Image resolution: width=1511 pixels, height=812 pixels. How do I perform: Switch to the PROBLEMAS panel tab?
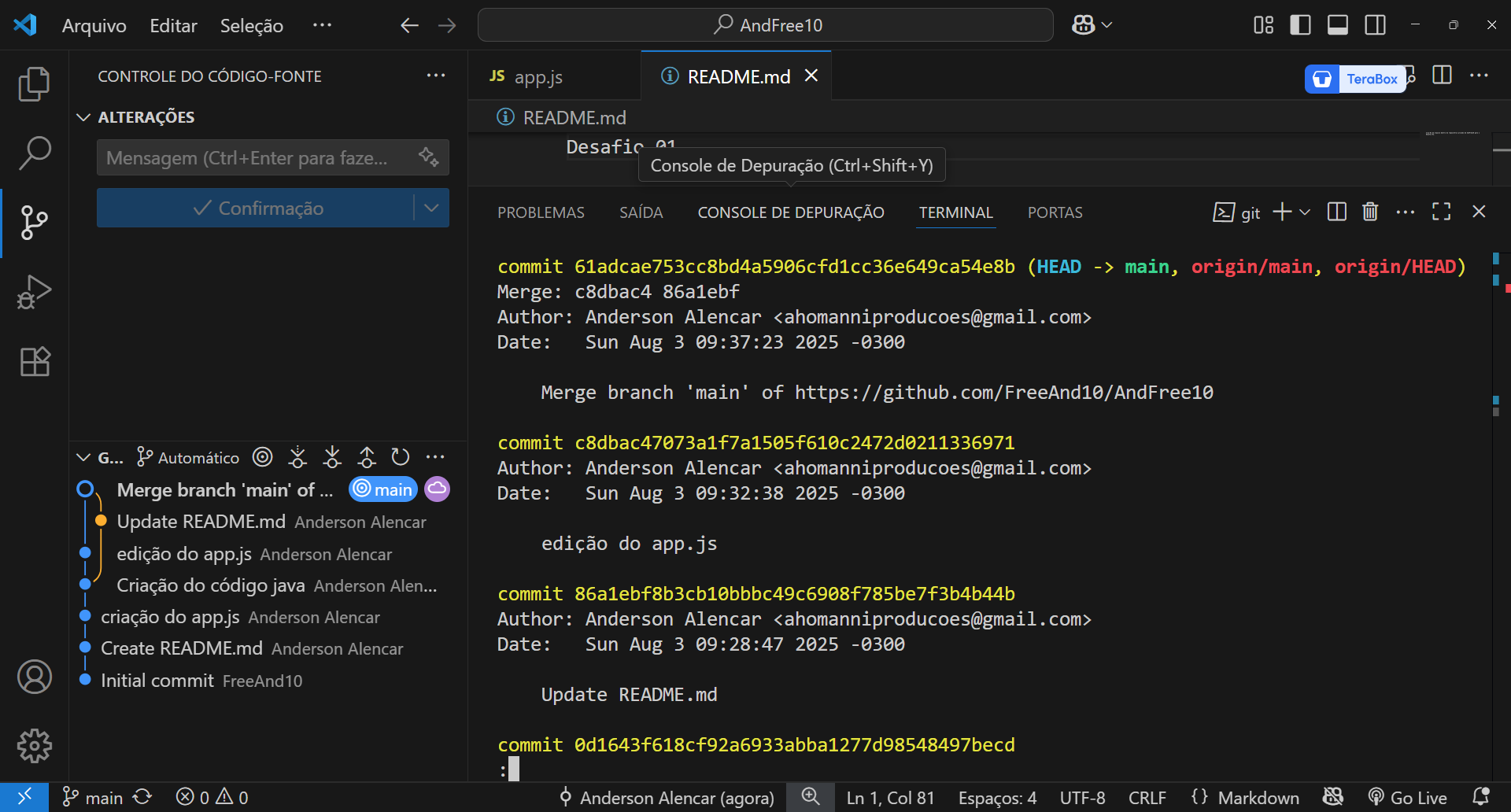point(541,212)
